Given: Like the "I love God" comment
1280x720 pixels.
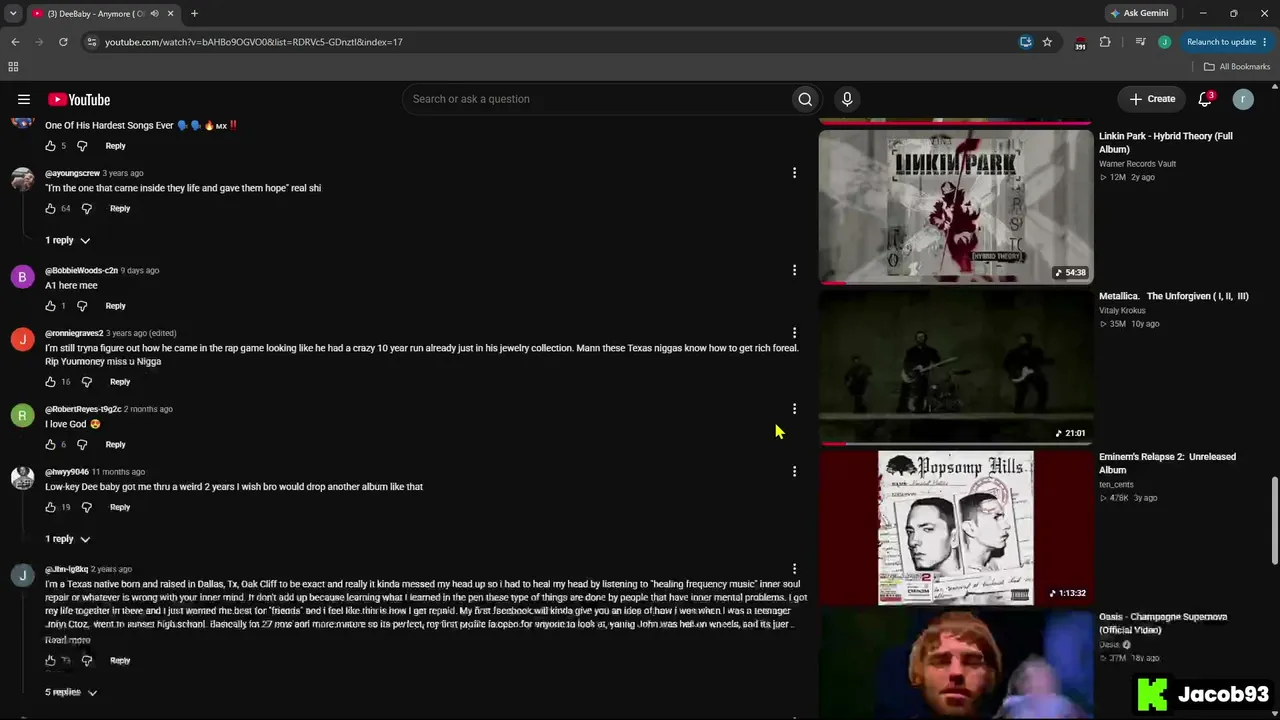Looking at the screenshot, I should pos(50,445).
